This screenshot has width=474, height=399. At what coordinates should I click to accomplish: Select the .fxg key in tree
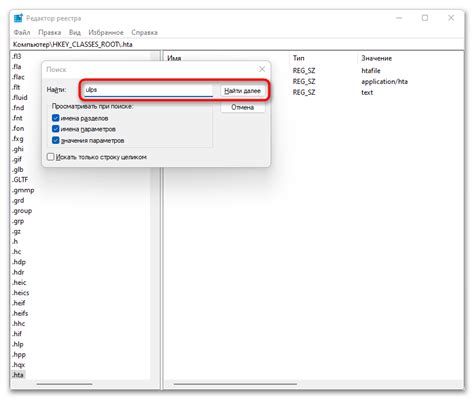pyautogui.click(x=18, y=138)
